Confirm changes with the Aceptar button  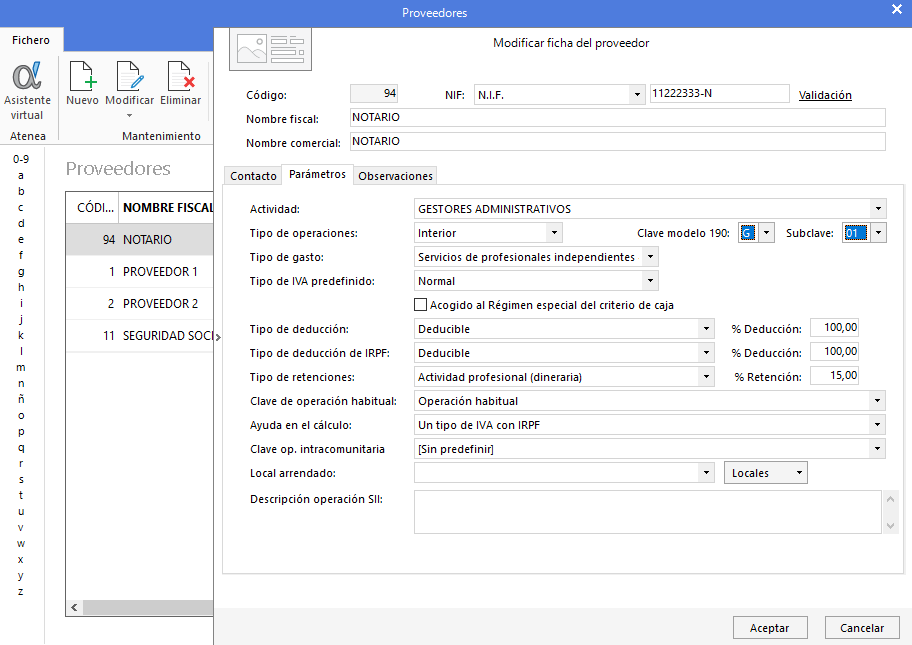(x=770, y=627)
